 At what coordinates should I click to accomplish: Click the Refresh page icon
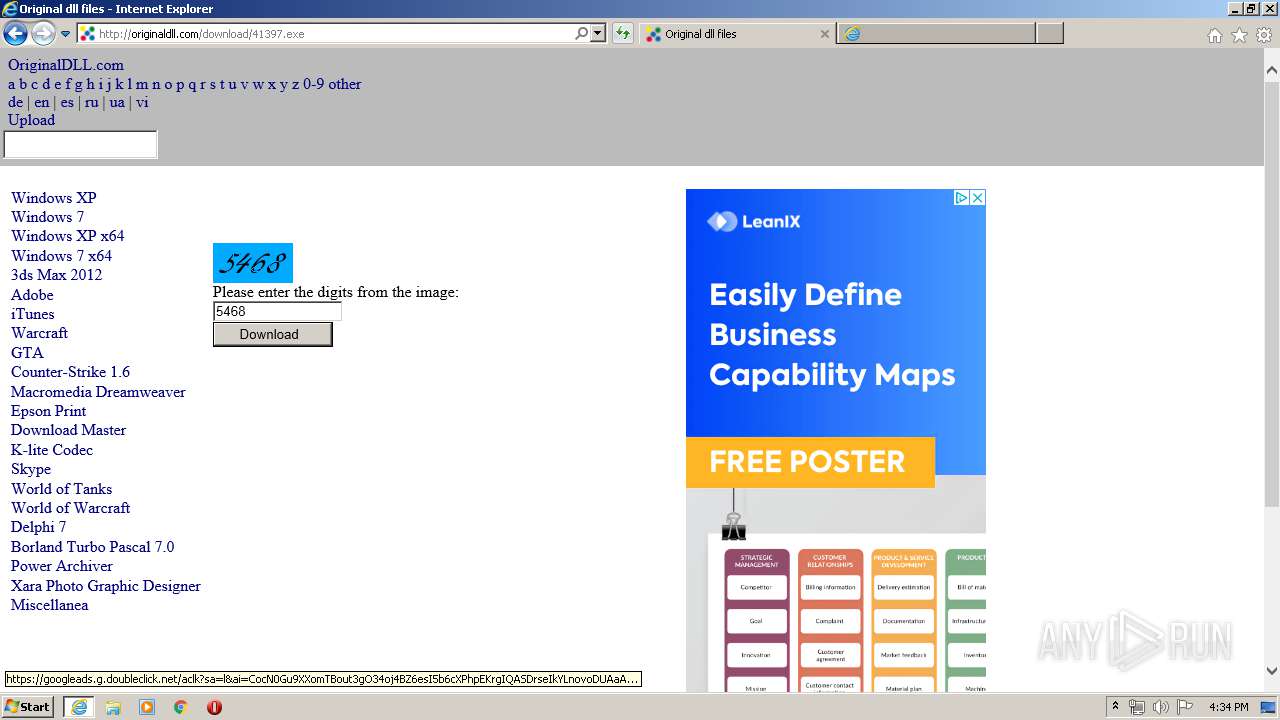tap(623, 34)
